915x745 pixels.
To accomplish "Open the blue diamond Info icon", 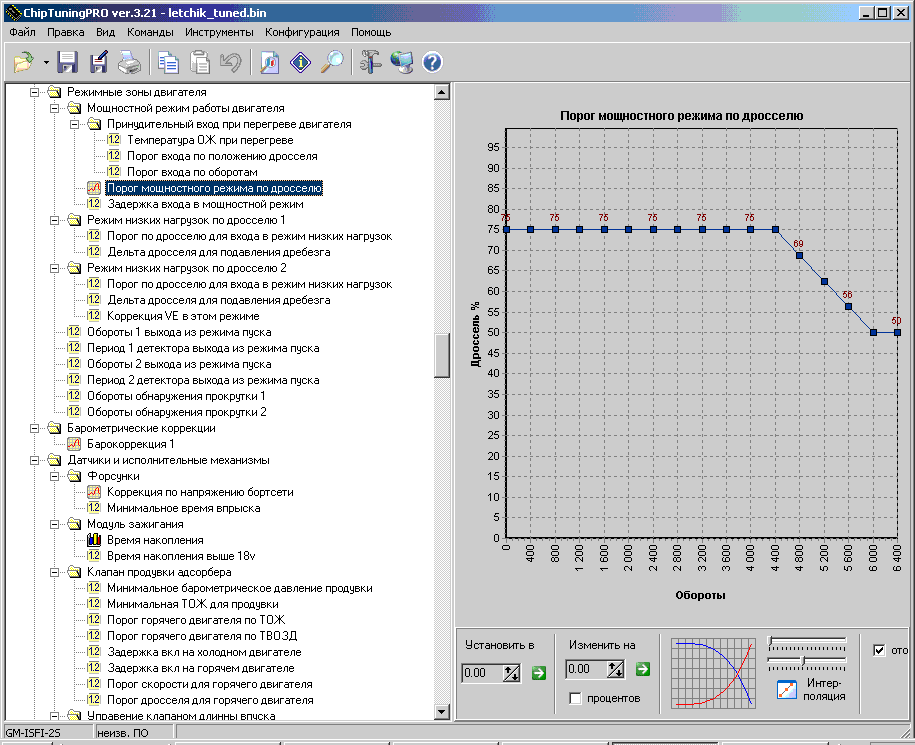I will 300,63.
